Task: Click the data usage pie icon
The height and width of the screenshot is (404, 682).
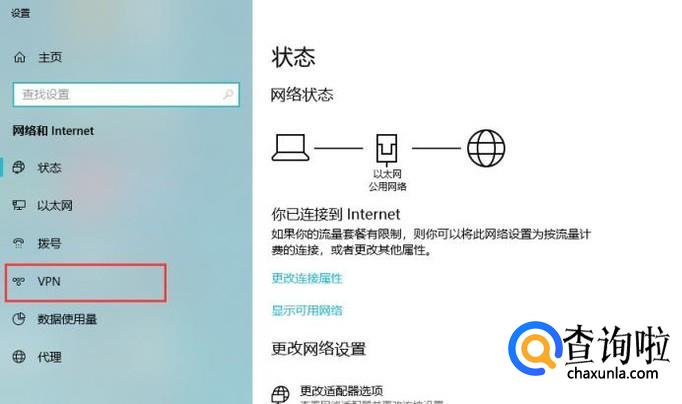Action: (x=19, y=319)
